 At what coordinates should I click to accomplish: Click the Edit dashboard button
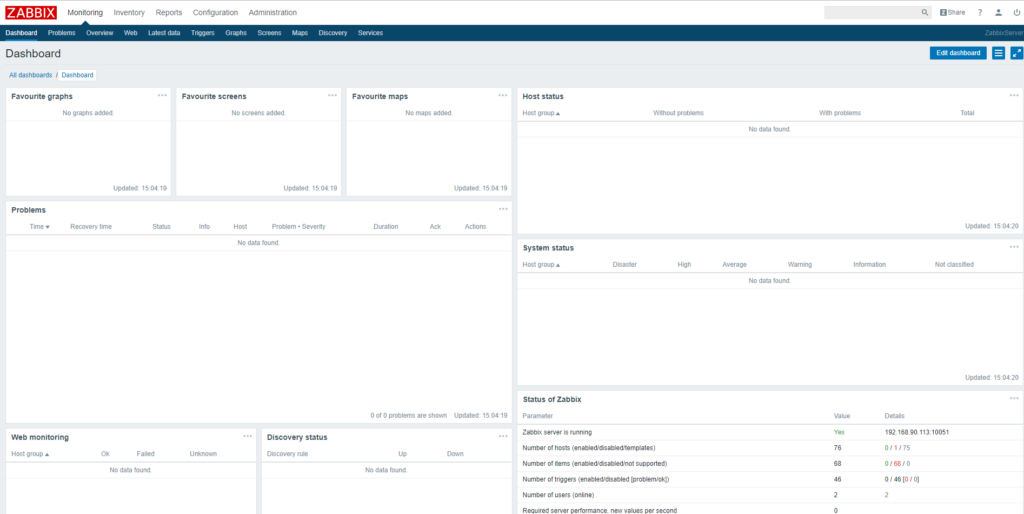(957, 53)
